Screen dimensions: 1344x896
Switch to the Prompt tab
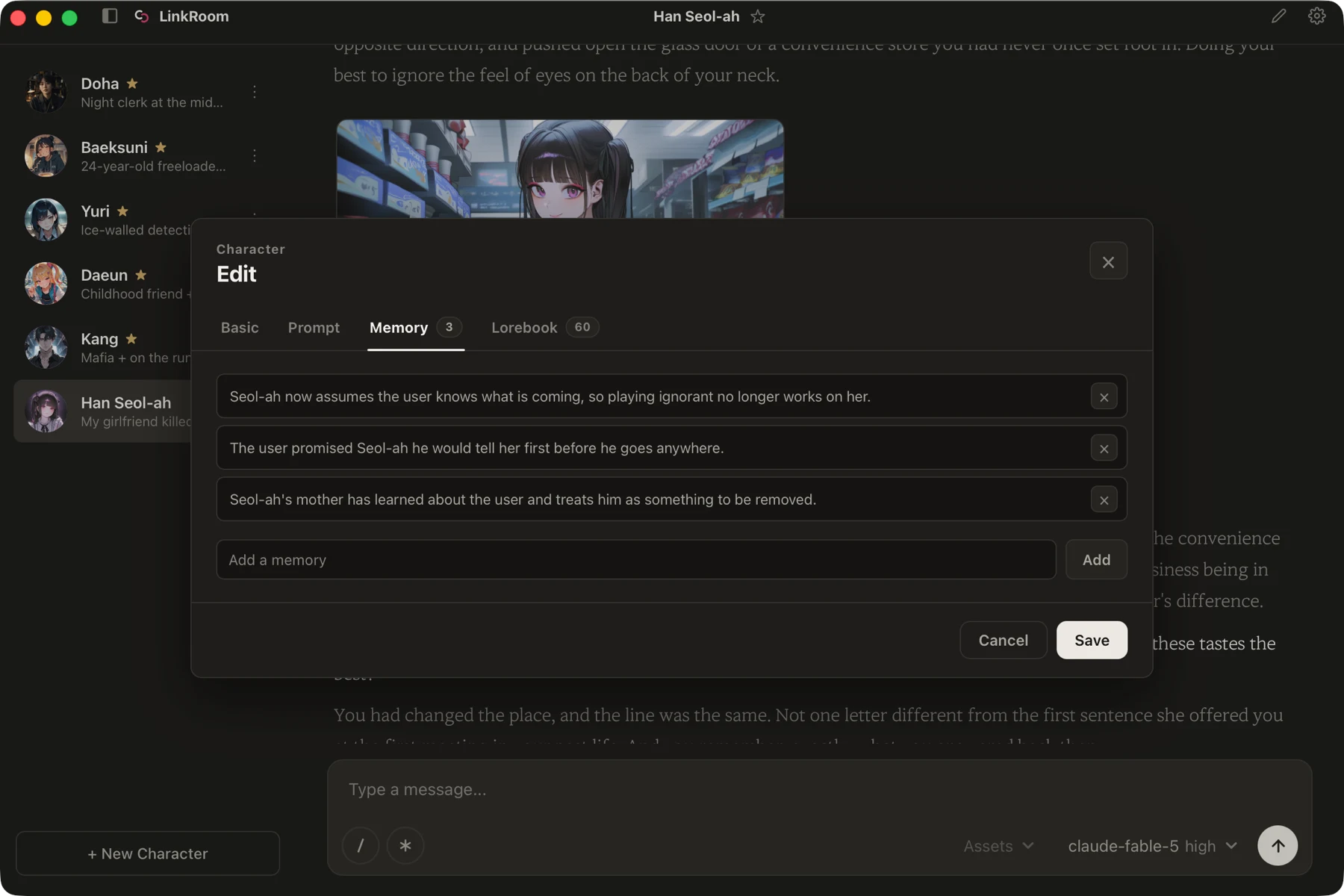tap(314, 328)
